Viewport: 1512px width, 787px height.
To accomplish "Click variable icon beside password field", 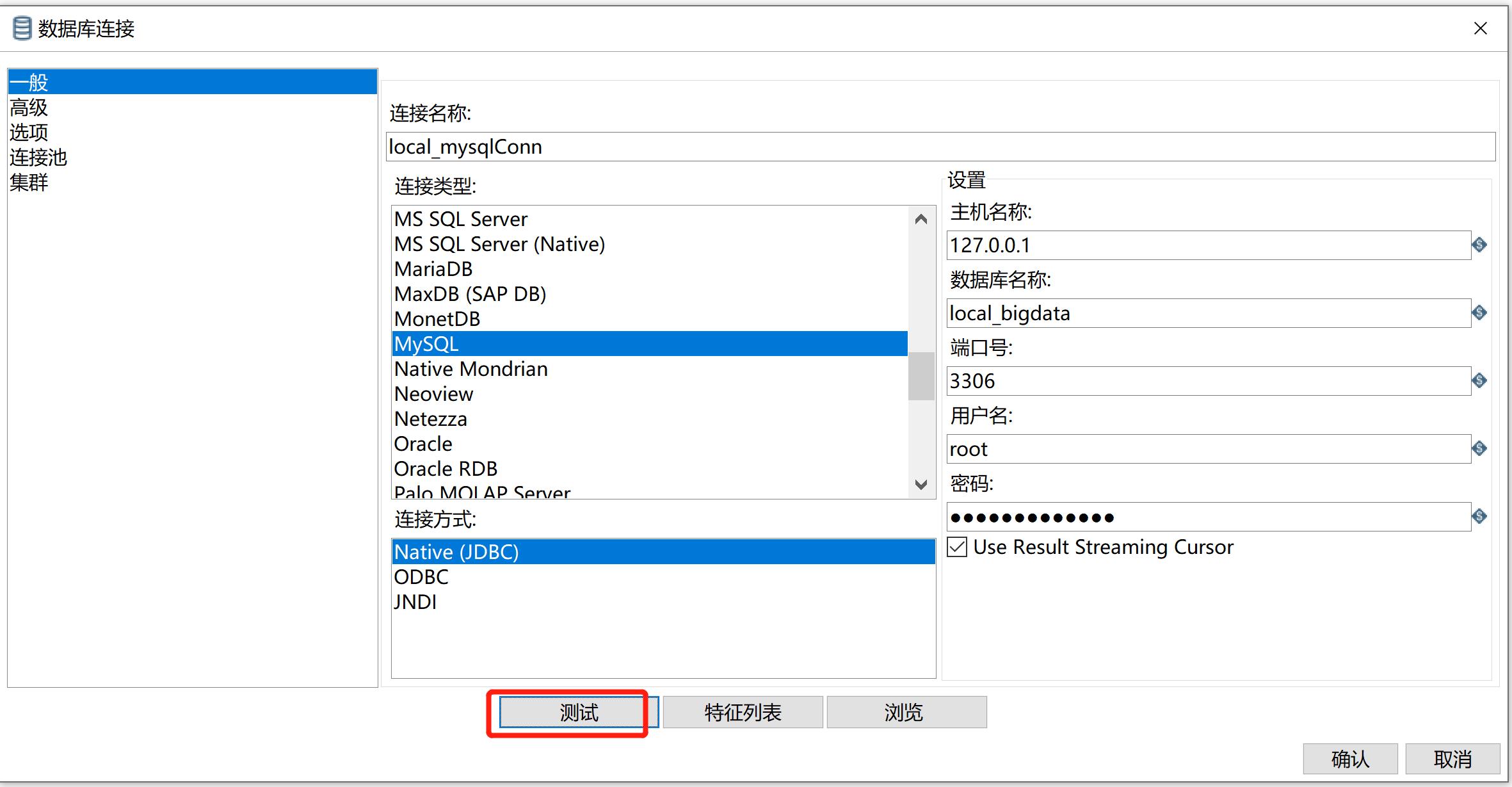I will (x=1479, y=516).
